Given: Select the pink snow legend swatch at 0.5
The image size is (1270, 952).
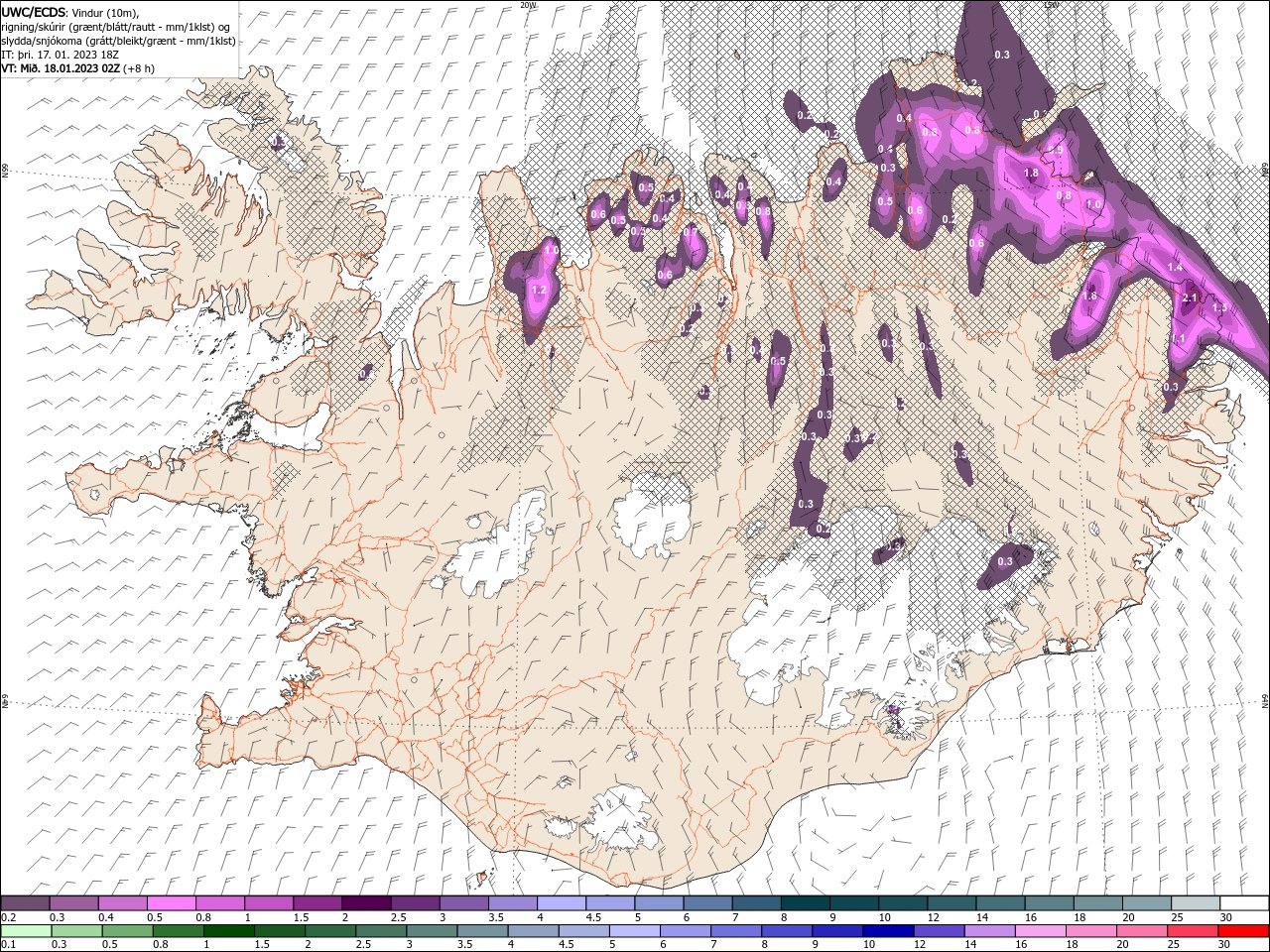Looking at the screenshot, I should click(x=172, y=903).
